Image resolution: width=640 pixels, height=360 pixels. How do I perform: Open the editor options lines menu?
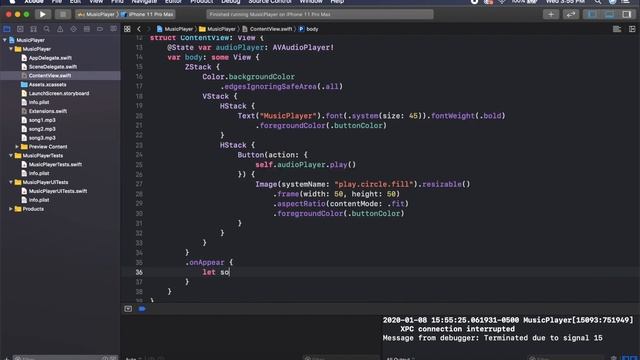pyautogui.click(x=617, y=29)
